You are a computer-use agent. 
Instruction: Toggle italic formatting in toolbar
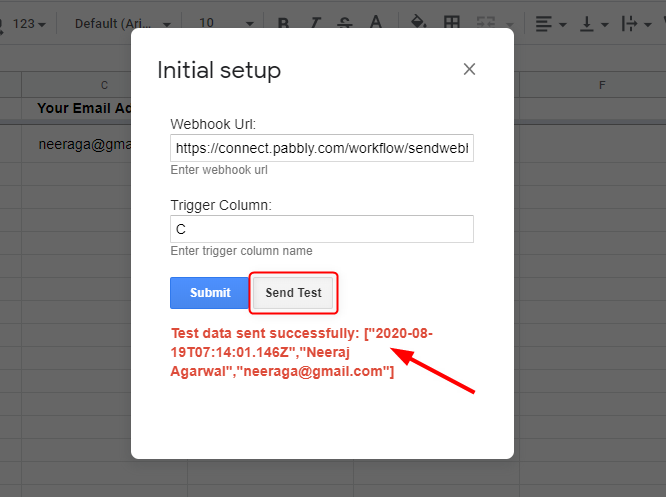pos(314,23)
